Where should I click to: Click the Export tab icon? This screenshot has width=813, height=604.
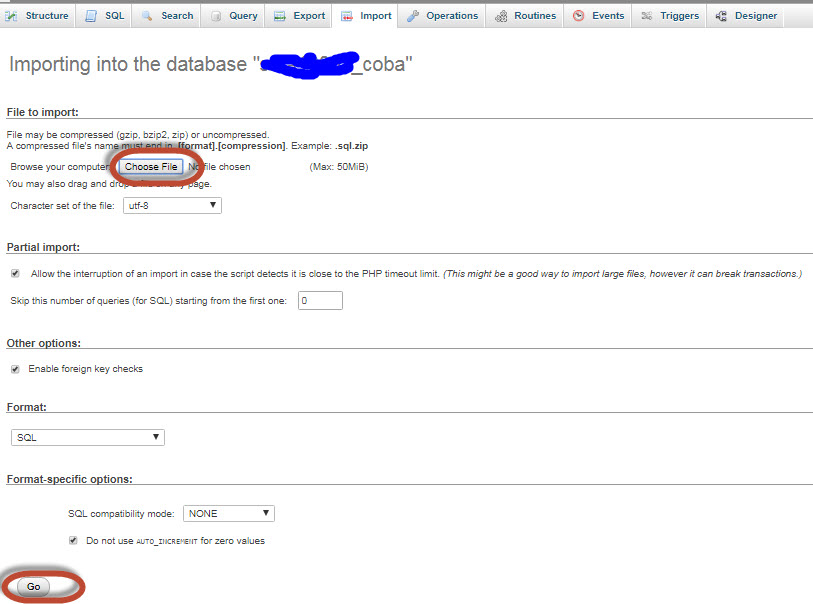pos(281,16)
